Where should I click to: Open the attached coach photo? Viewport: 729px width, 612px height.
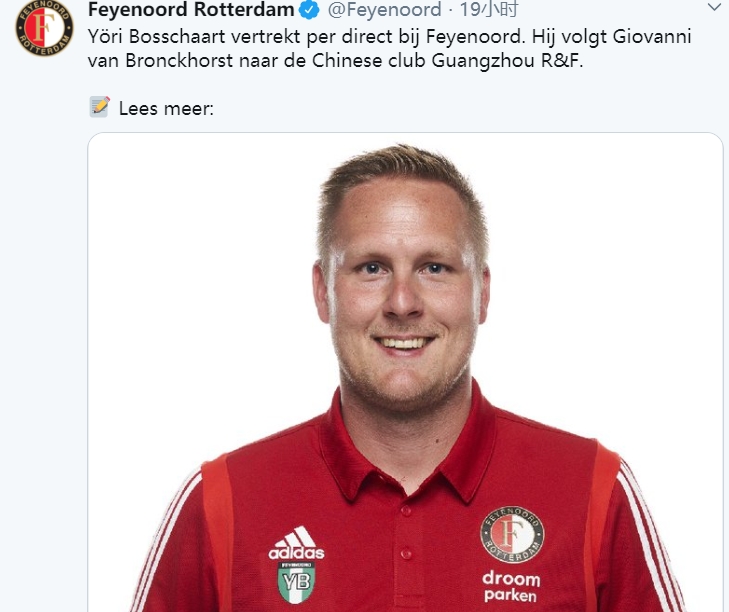click(x=405, y=372)
